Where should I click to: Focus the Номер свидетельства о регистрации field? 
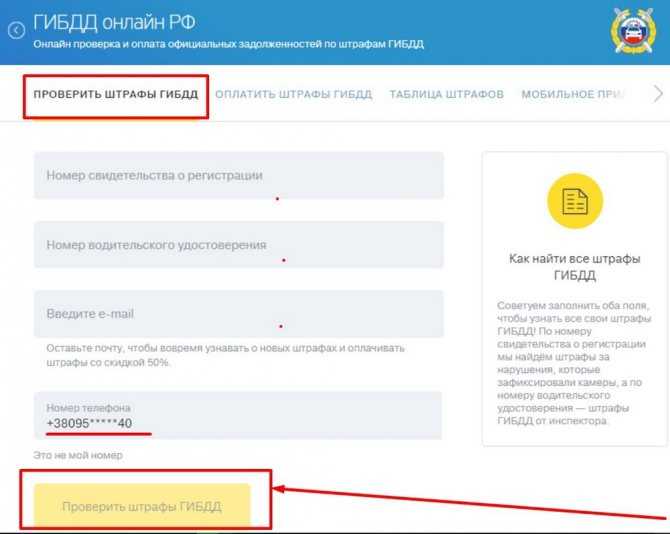point(239,176)
